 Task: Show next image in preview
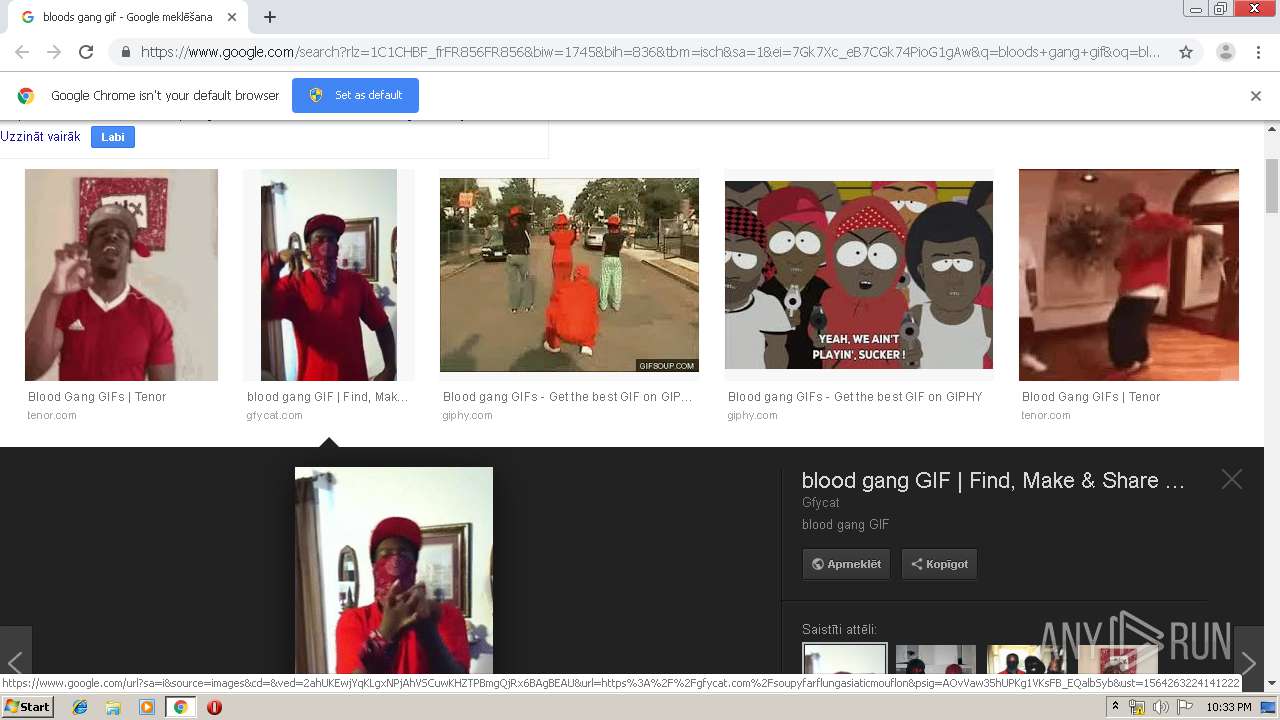1249,660
